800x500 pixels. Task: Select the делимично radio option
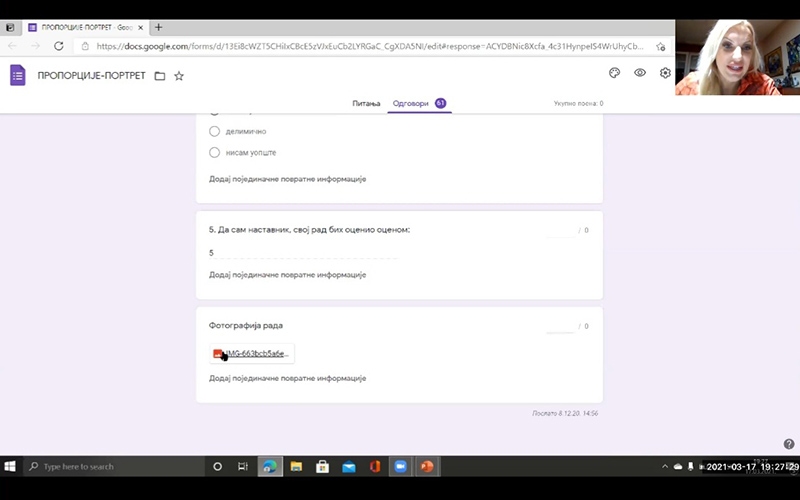tap(214, 131)
